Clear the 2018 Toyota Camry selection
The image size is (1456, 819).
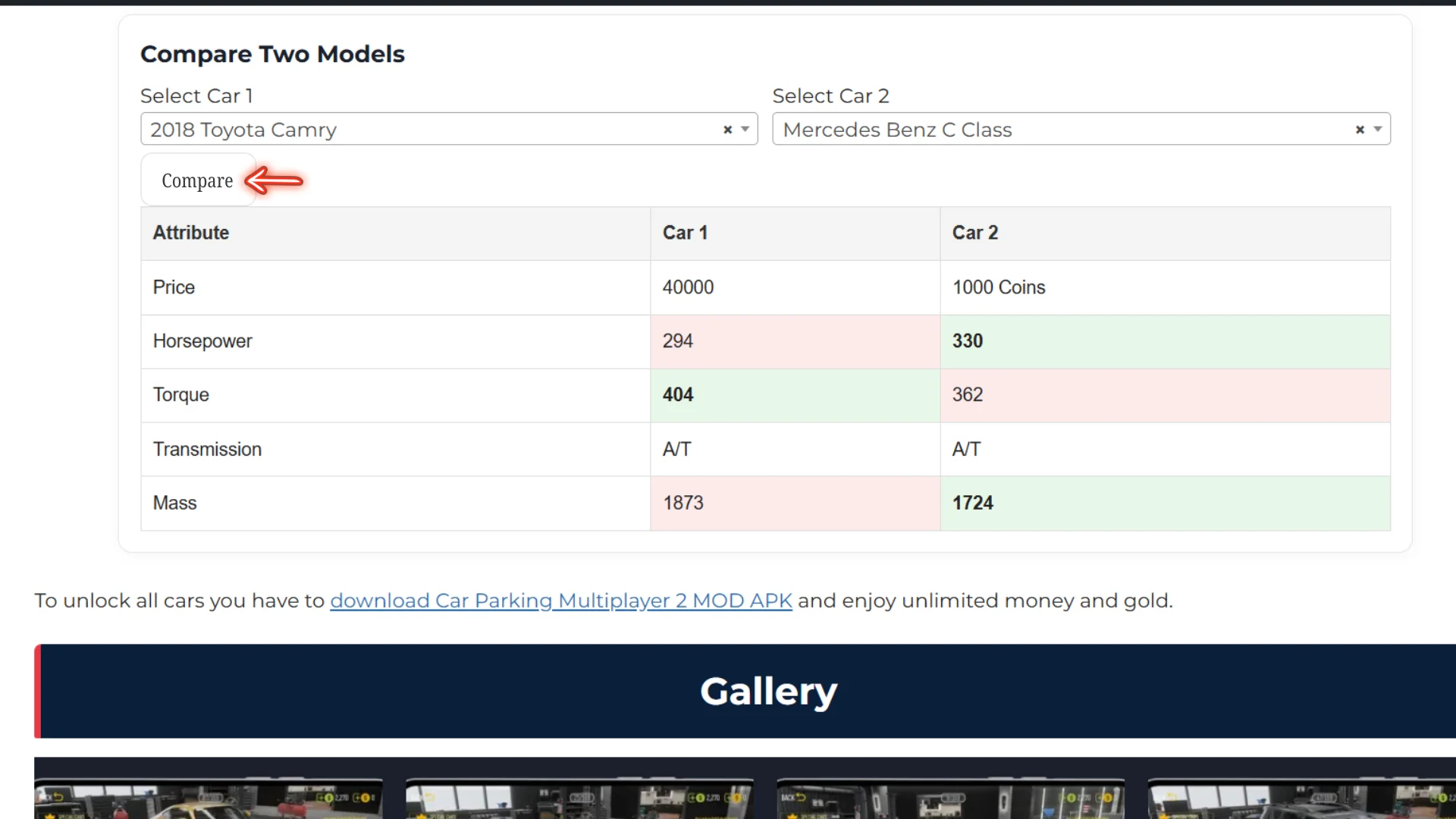pyautogui.click(x=726, y=129)
